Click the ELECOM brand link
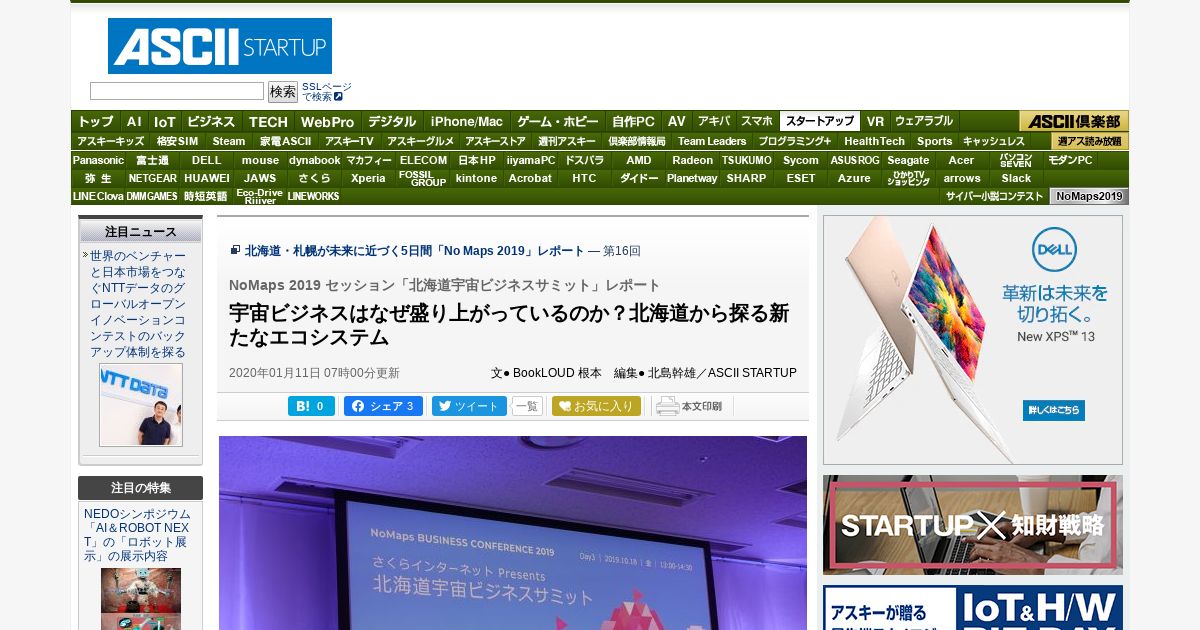 [x=423, y=160]
